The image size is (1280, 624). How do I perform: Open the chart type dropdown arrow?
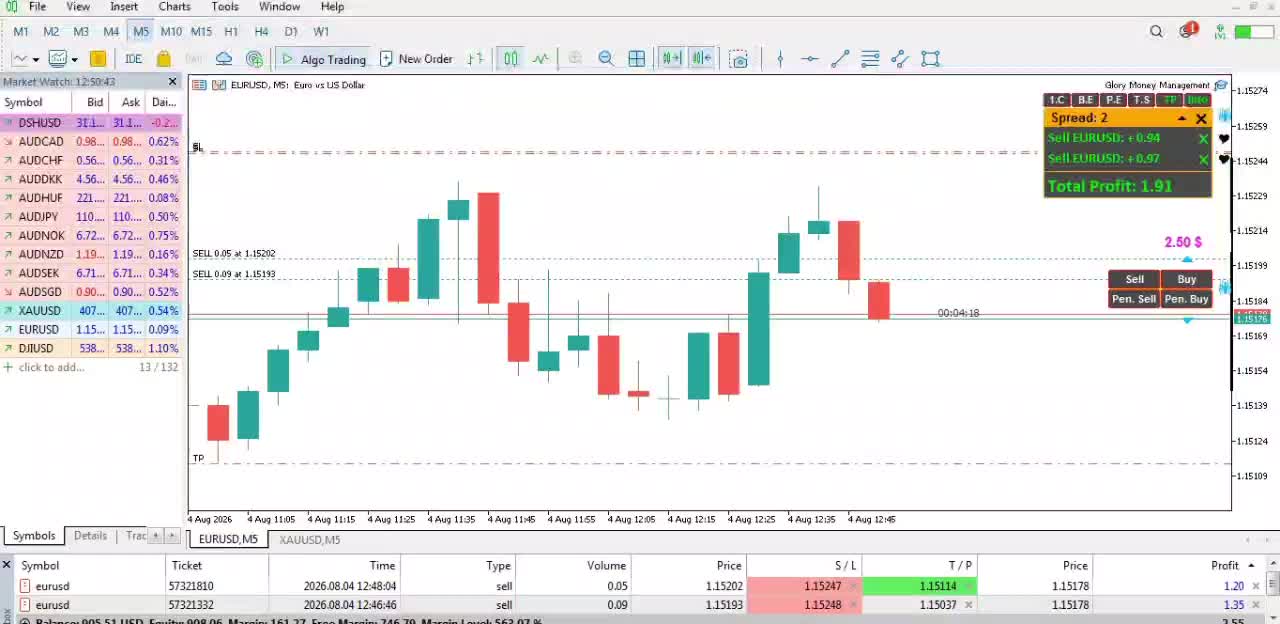[35, 59]
